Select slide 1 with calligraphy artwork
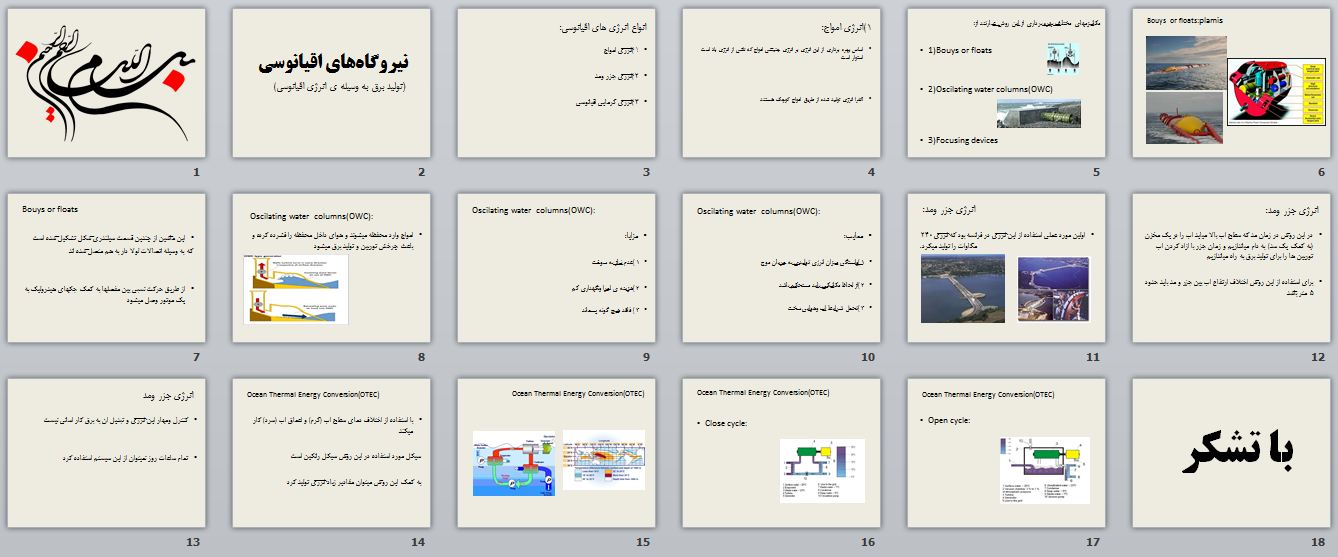1338x557 pixels. pos(106,83)
